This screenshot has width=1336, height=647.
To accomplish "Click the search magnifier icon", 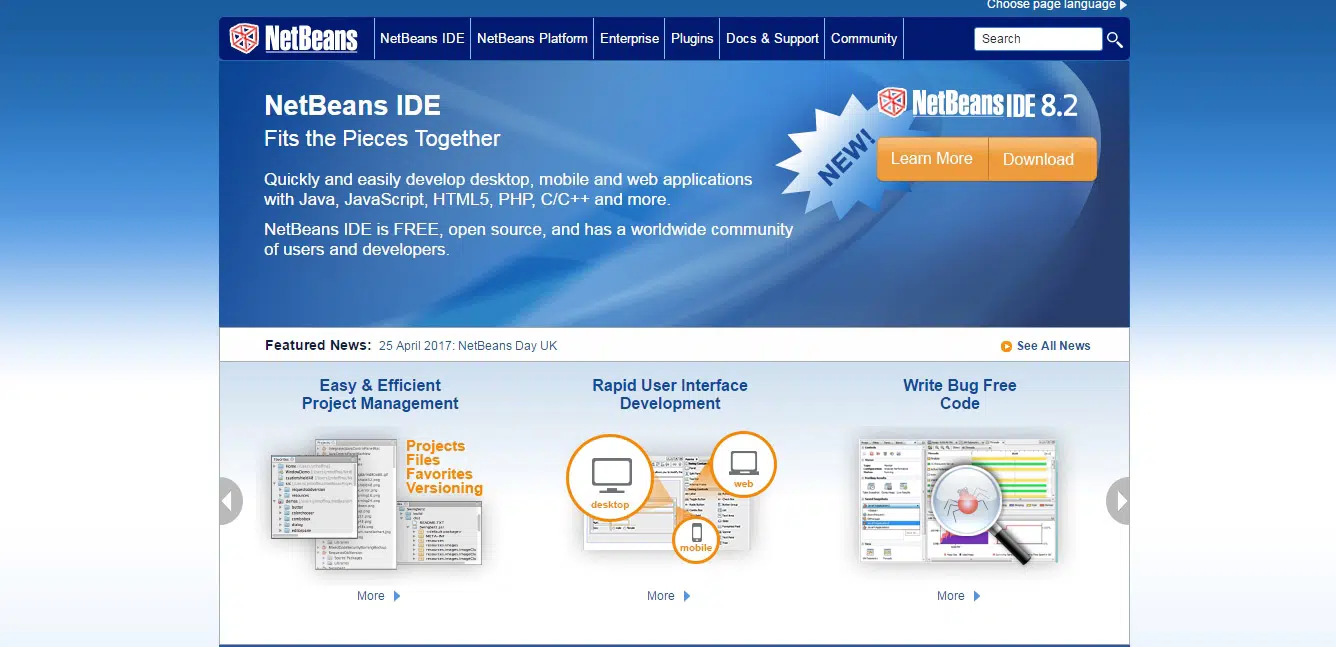I will (1114, 40).
